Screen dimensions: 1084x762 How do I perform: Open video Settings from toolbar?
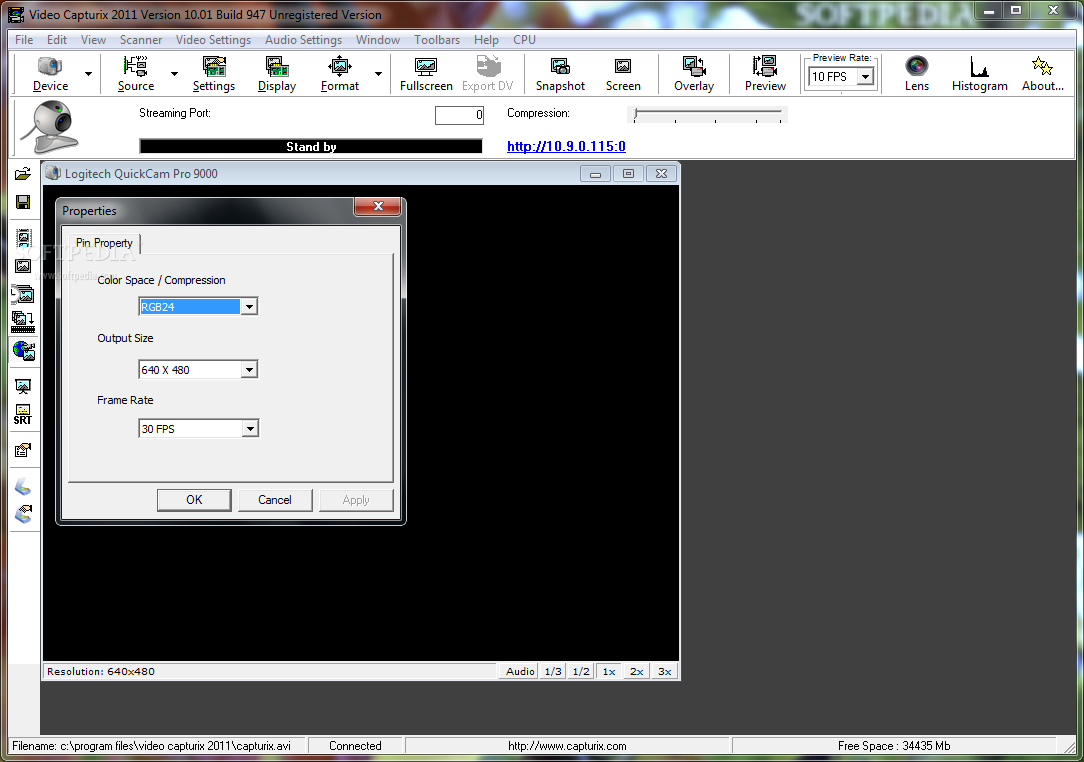coord(214,74)
